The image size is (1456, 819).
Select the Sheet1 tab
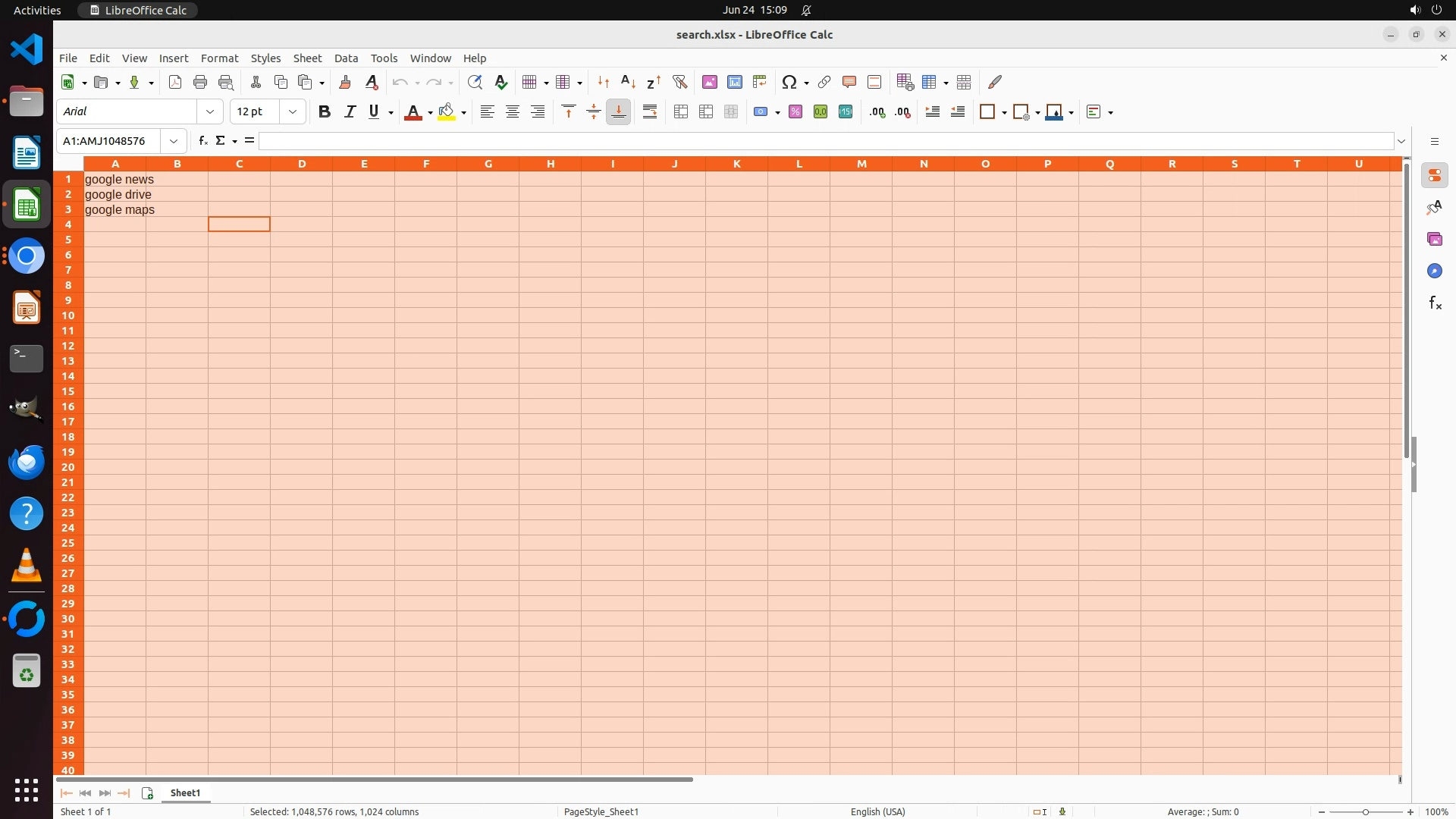[185, 793]
